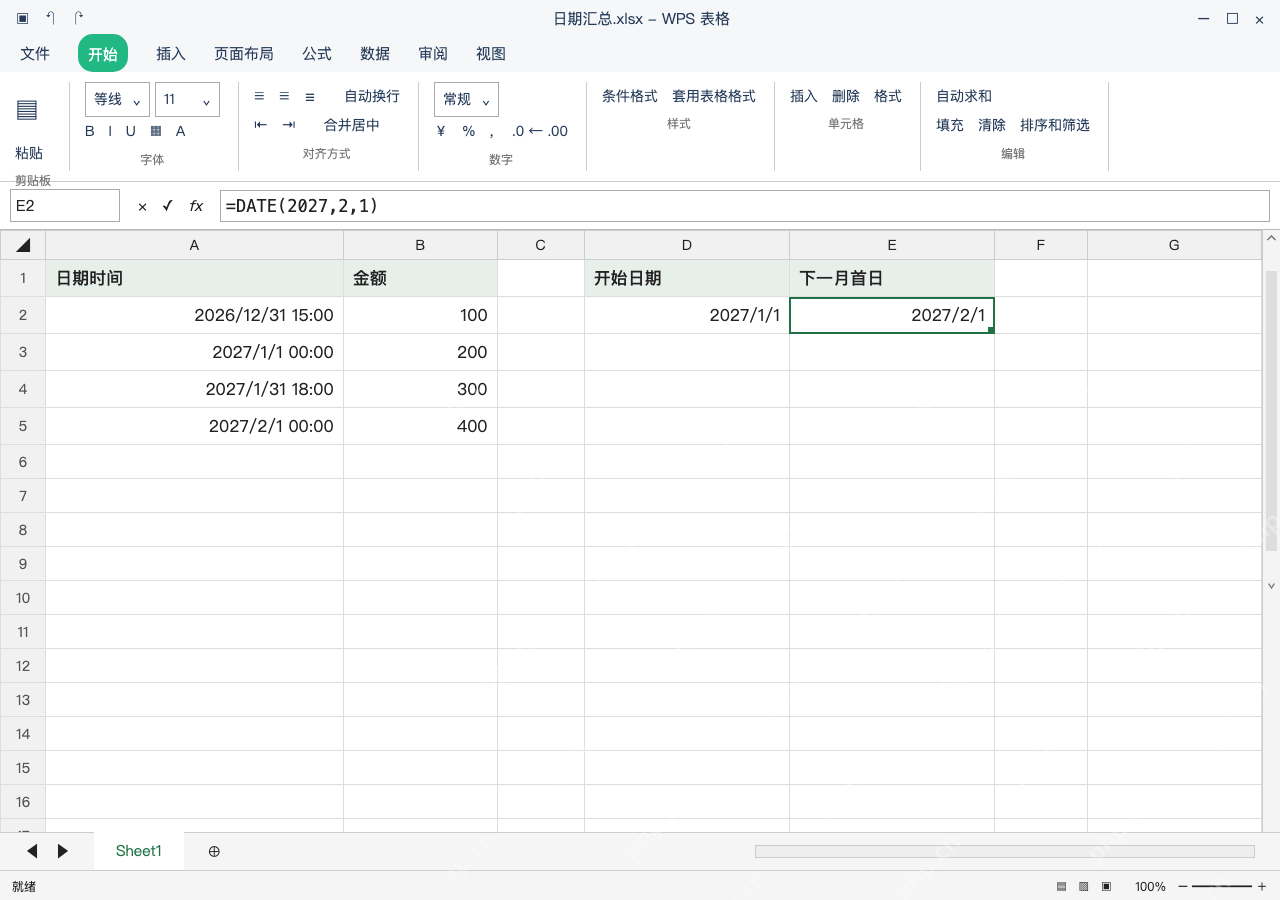Toggle underline formatting U
The width and height of the screenshot is (1280, 900).
pyautogui.click(x=130, y=131)
